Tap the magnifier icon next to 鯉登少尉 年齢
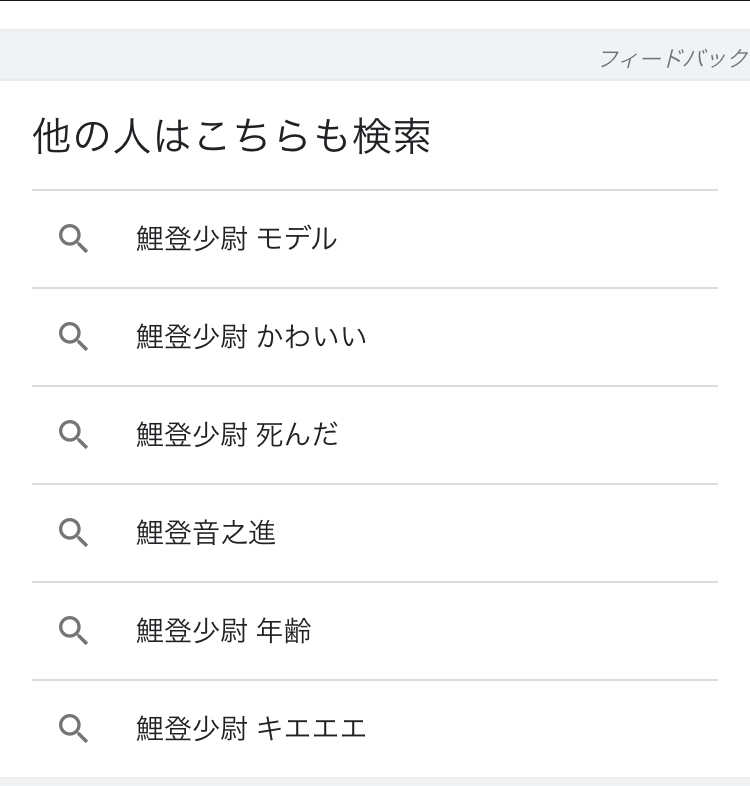 [x=73, y=631]
